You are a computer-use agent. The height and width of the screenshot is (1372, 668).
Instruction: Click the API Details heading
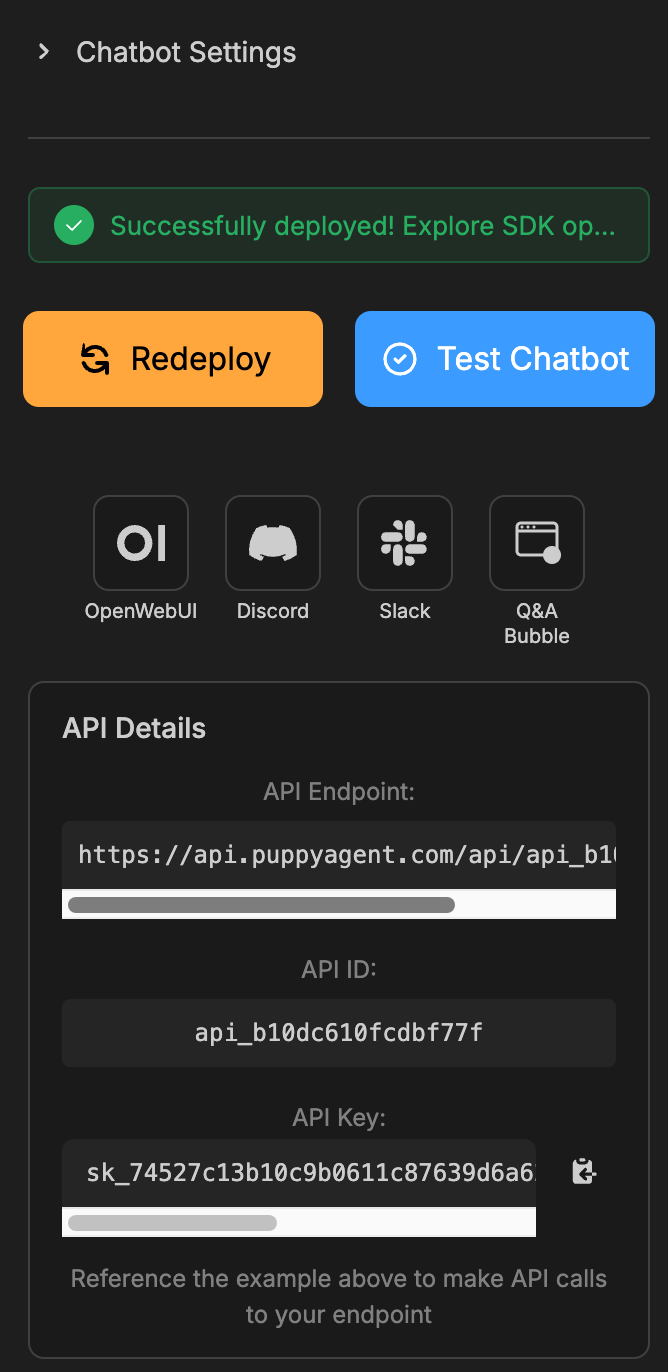tap(134, 728)
